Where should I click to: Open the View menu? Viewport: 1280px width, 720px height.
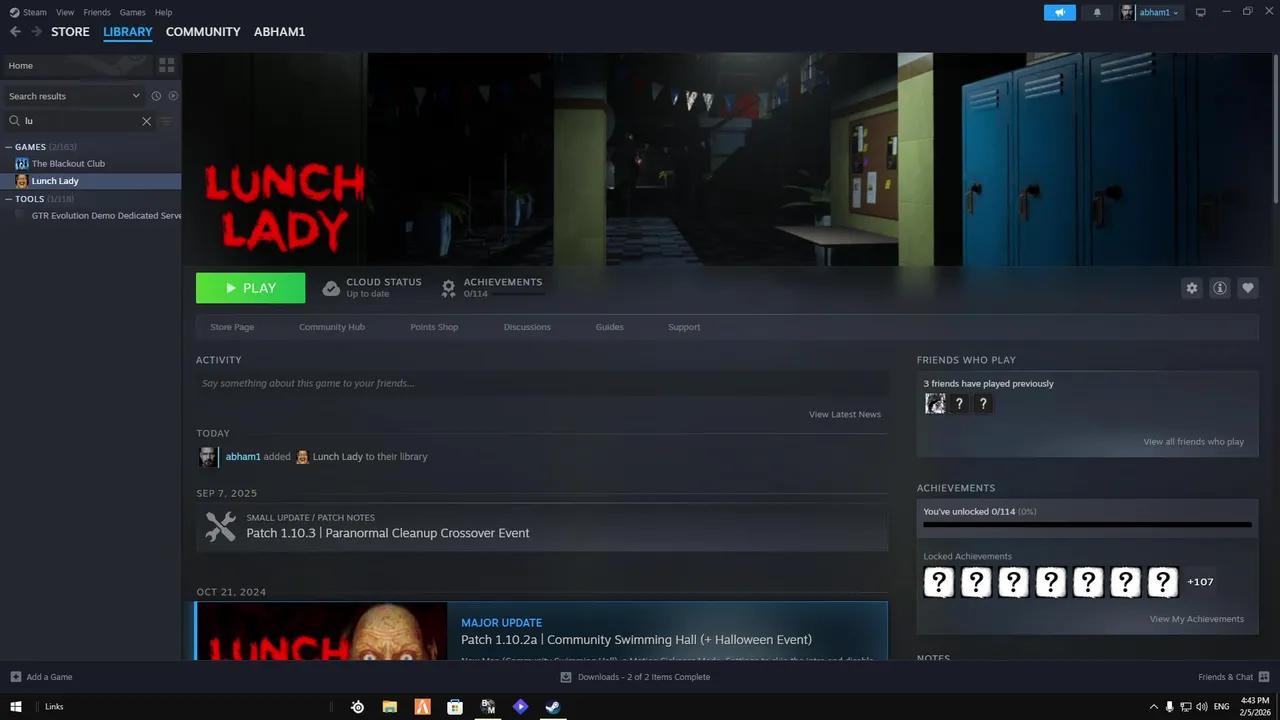[65, 12]
